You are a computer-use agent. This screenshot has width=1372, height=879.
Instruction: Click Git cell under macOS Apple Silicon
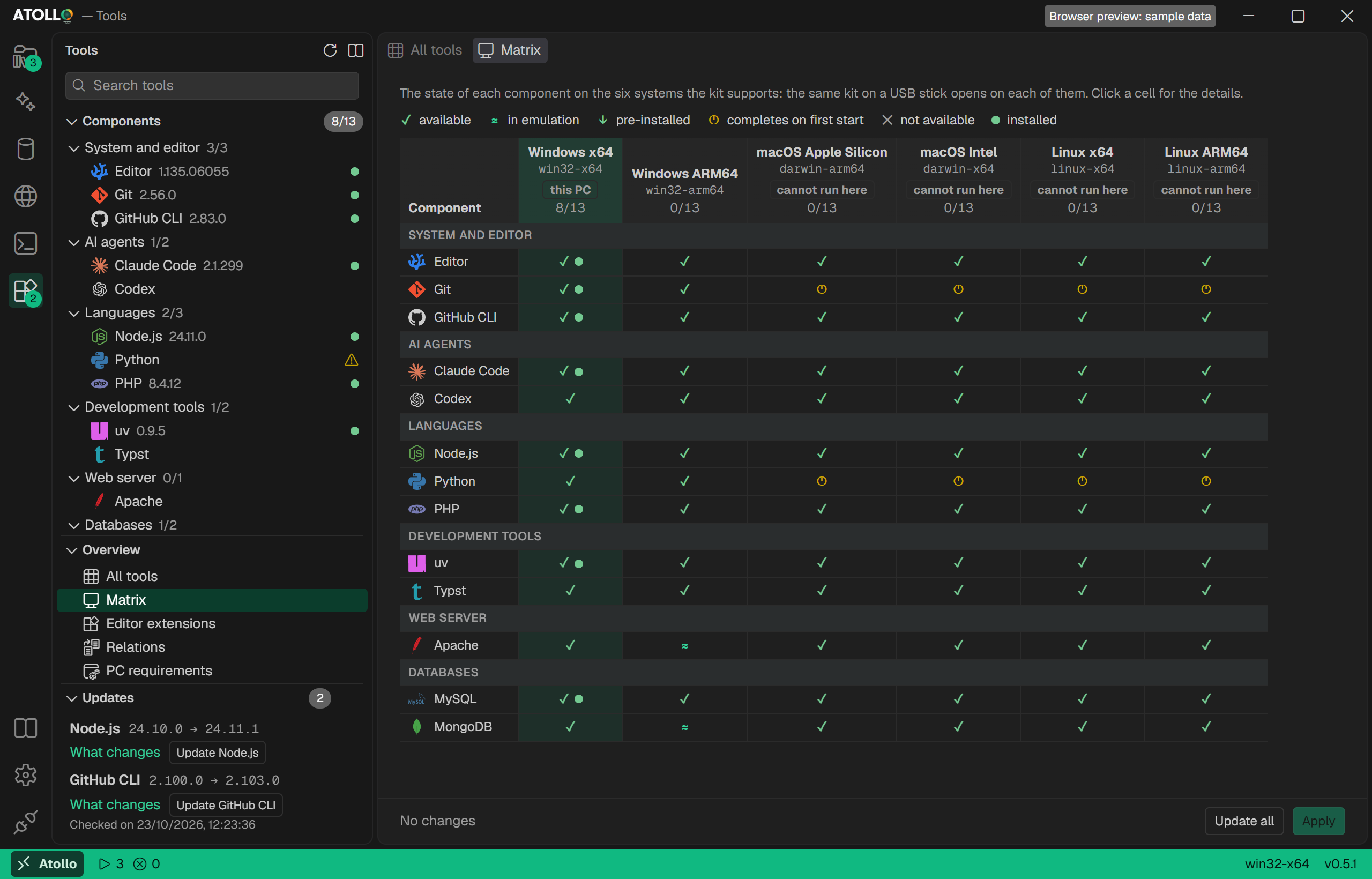click(x=822, y=289)
